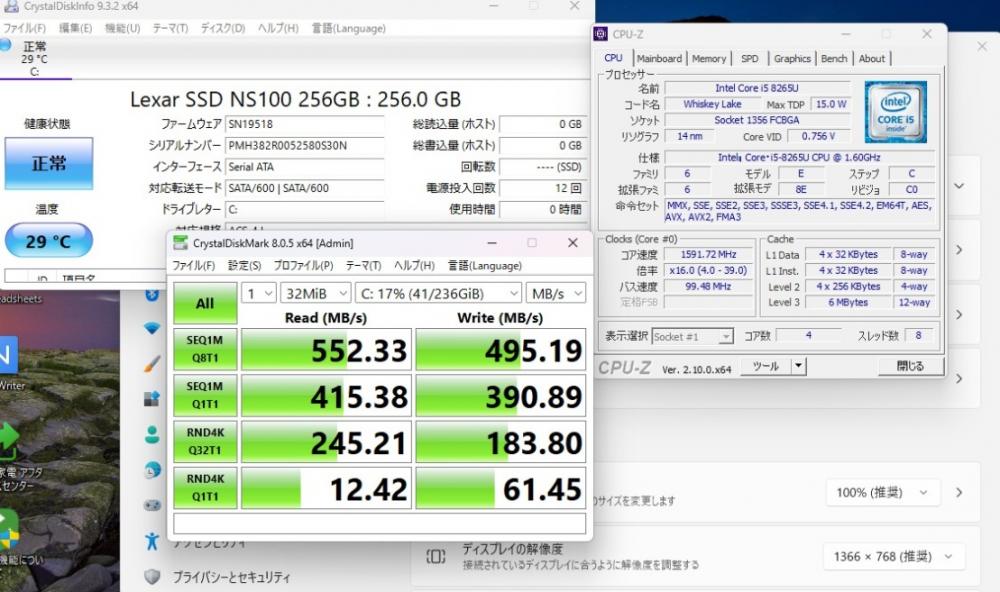Run the SEQ1M Q1T1 test button
1000x592 pixels.
205,396
